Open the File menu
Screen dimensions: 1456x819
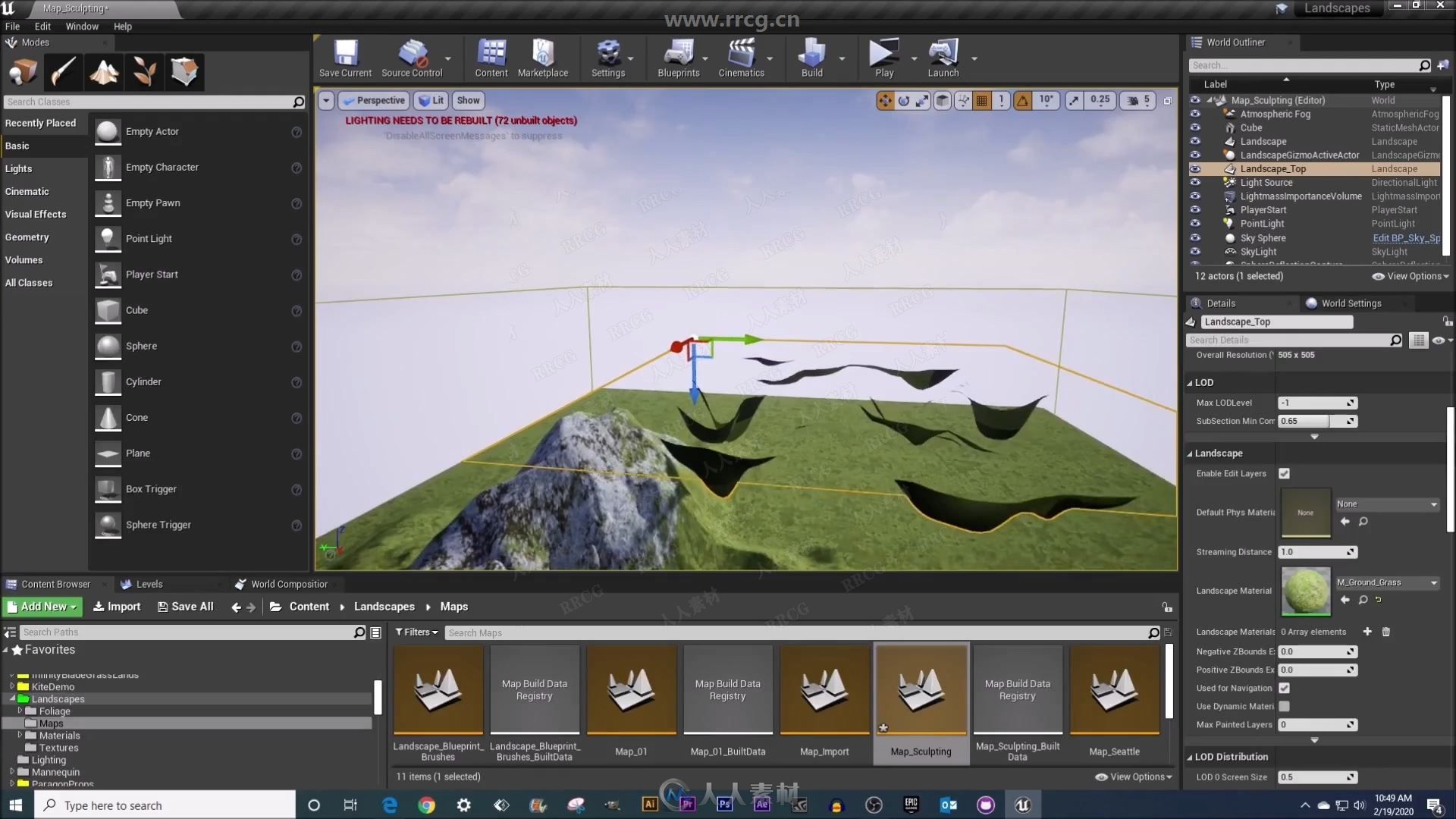[x=13, y=27]
